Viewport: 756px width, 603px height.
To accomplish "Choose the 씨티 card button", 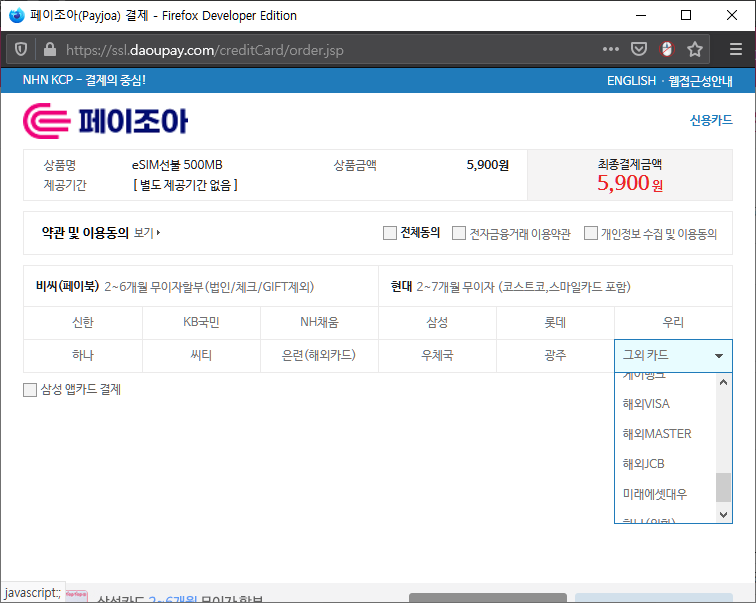I will [201, 356].
